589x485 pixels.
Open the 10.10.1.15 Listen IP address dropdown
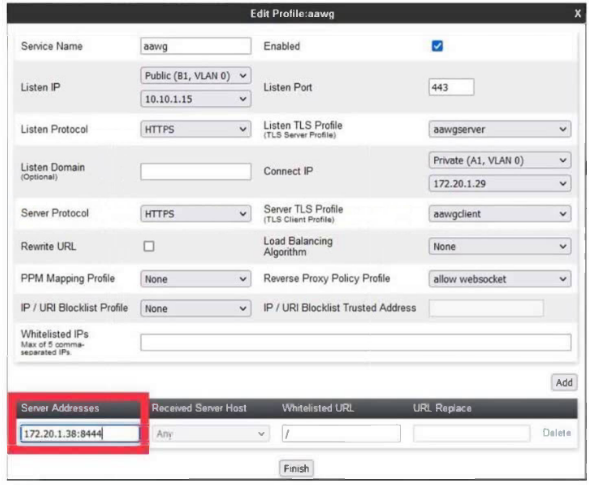tap(196, 99)
